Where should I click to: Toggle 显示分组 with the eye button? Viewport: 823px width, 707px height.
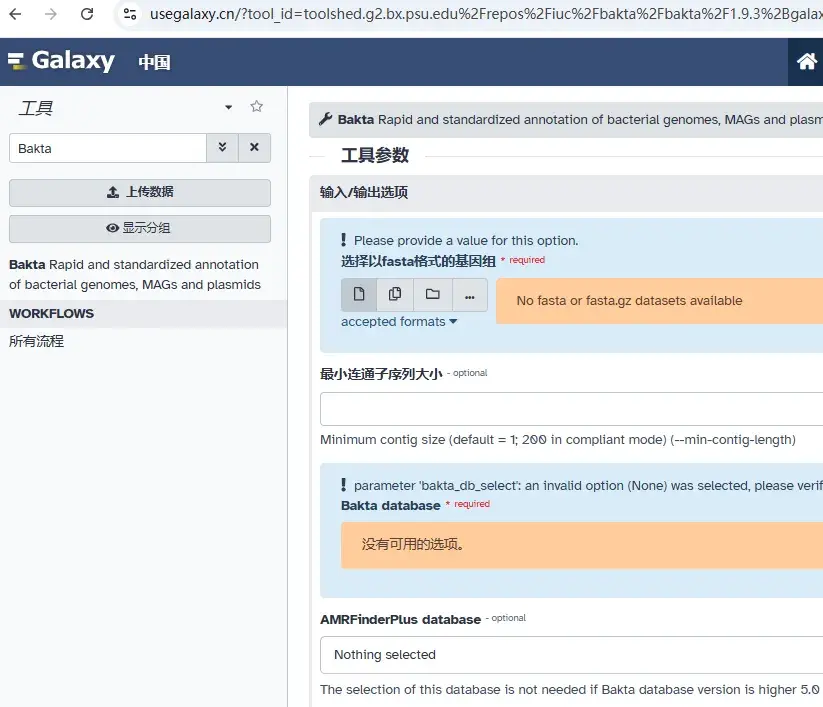[140, 229]
